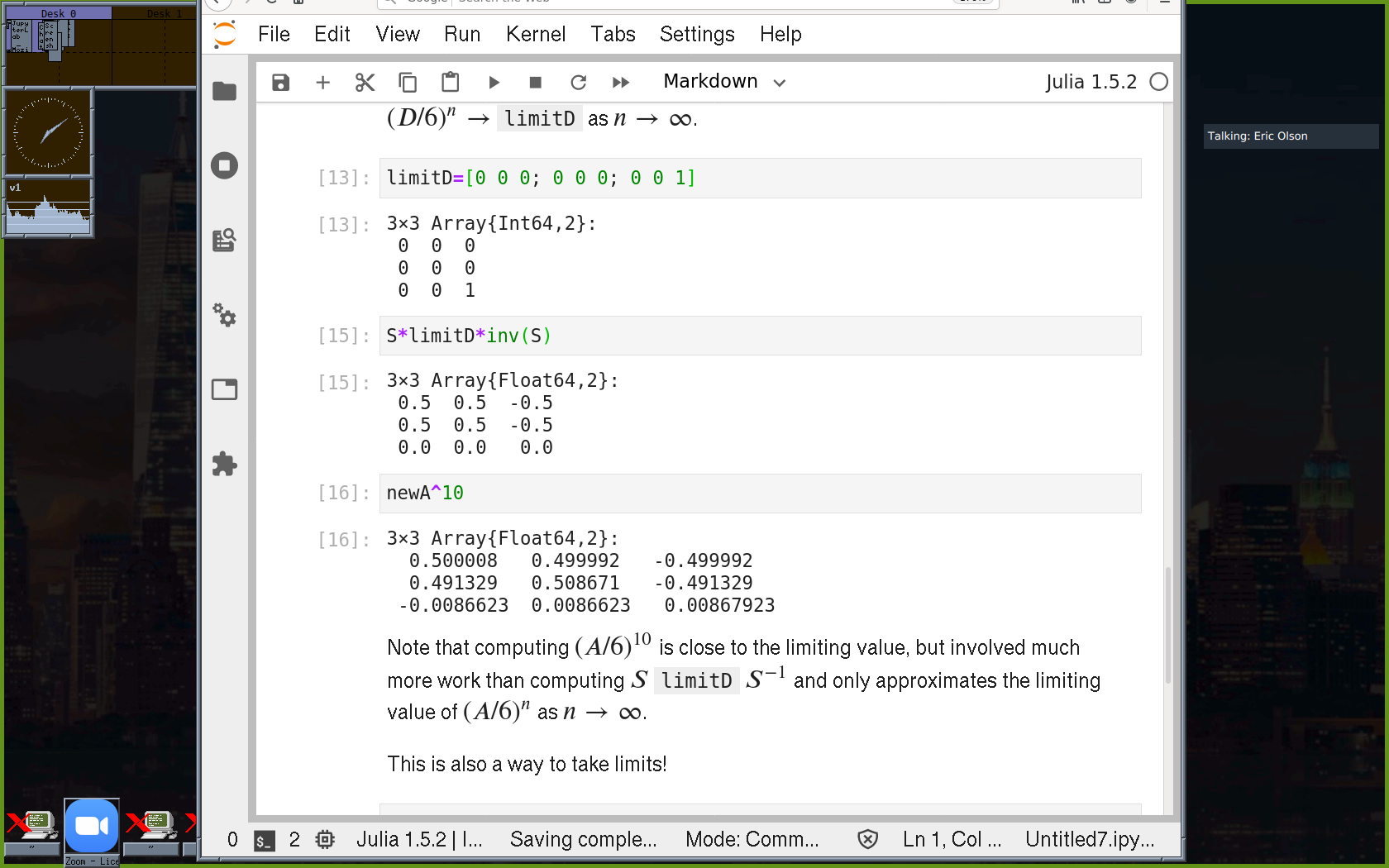Image resolution: width=1389 pixels, height=868 pixels.
Task: Open the file browser sidebar panel
Action: point(224,91)
